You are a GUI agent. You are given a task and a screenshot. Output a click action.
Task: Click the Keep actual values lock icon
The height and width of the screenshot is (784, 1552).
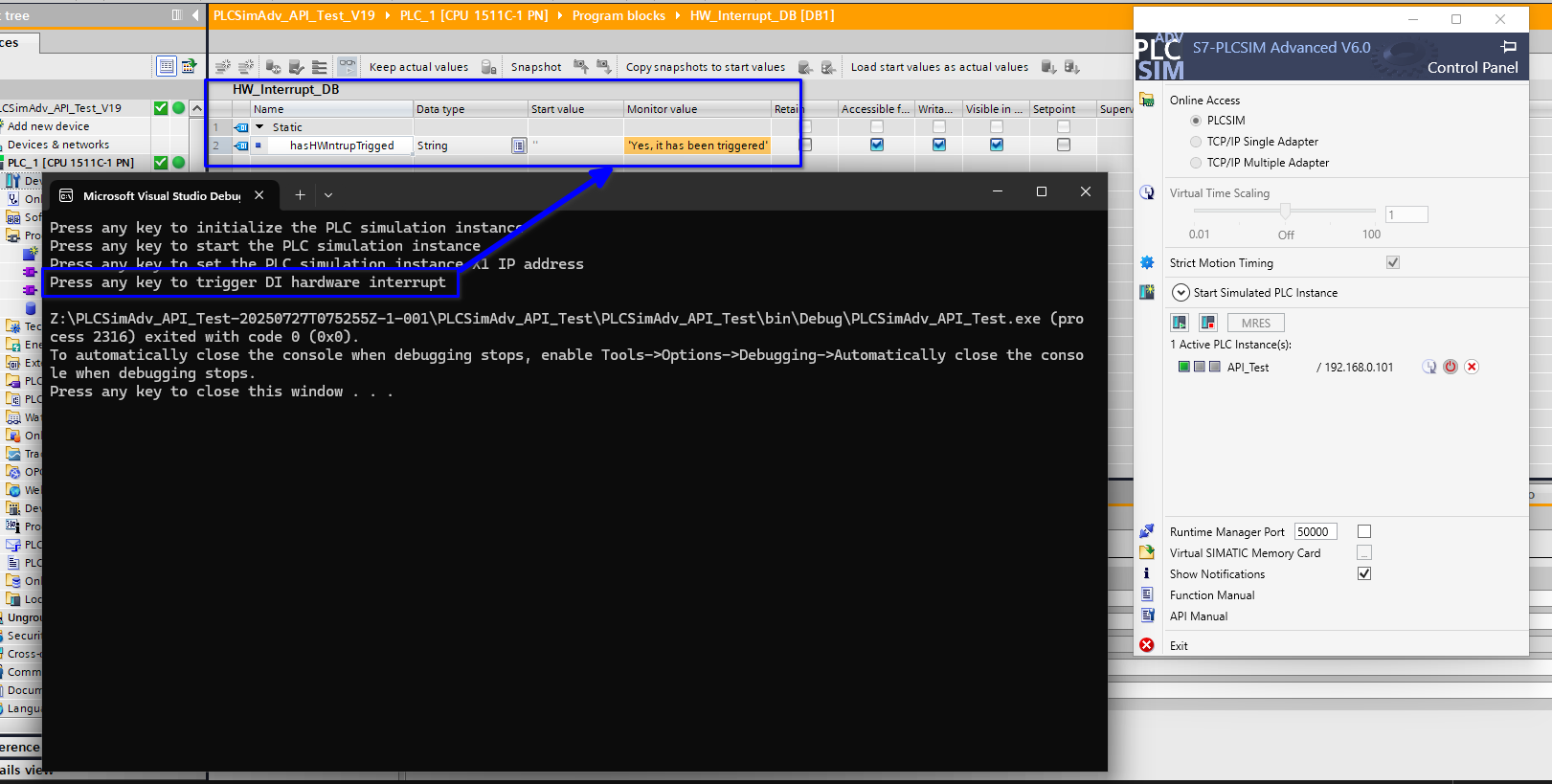point(488,67)
